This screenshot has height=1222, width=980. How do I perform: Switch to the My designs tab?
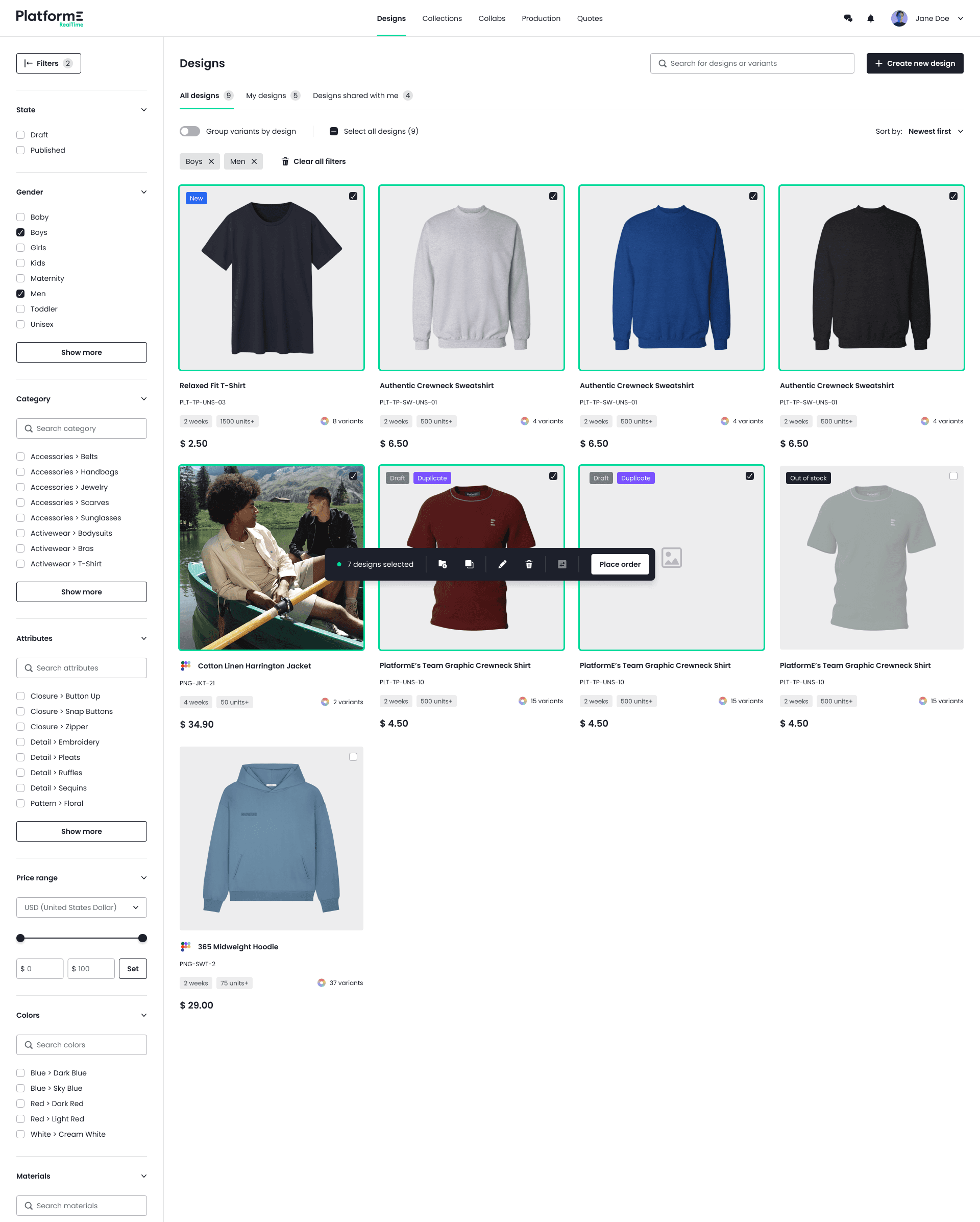coord(266,96)
